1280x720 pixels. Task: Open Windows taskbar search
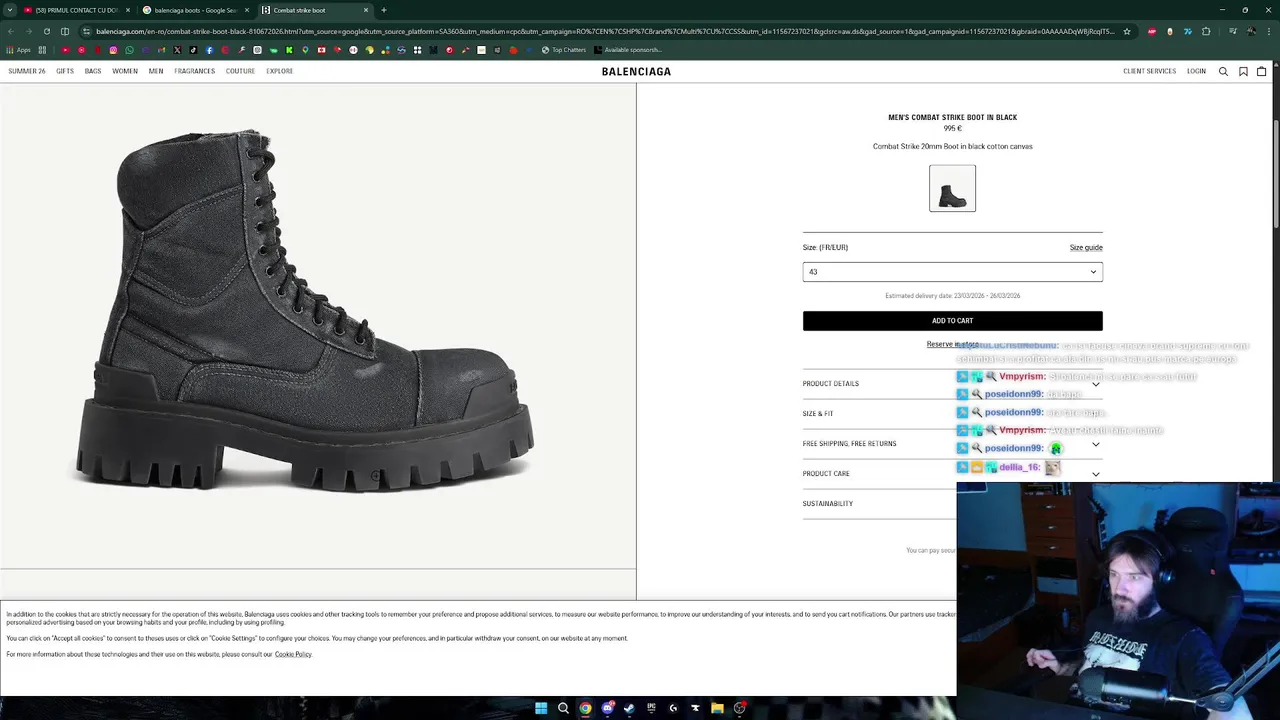(563, 708)
